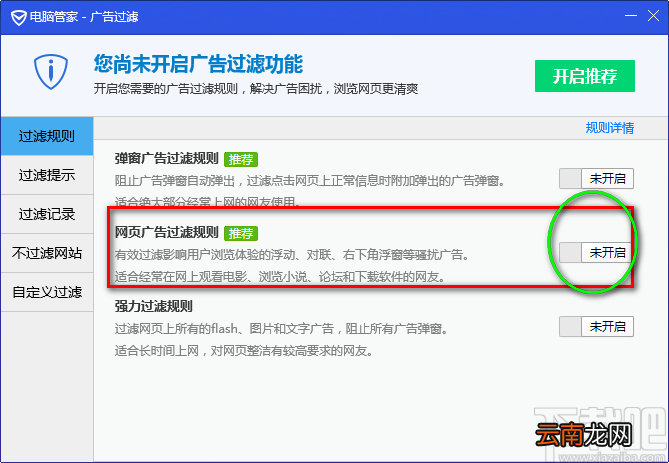Minimize the 广告过滤 window
The height and width of the screenshot is (463, 669).
631,16
